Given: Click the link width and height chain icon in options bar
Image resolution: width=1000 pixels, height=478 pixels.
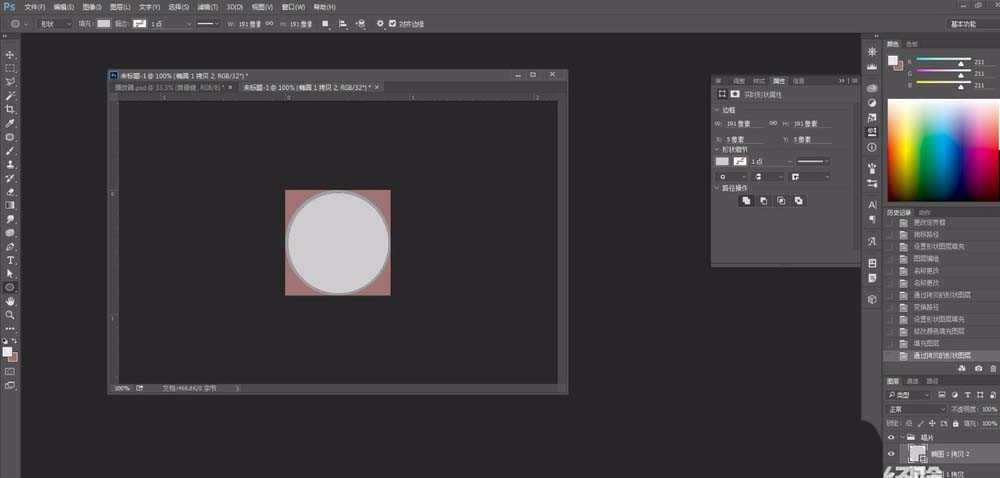Looking at the screenshot, I should coord(268,23).
